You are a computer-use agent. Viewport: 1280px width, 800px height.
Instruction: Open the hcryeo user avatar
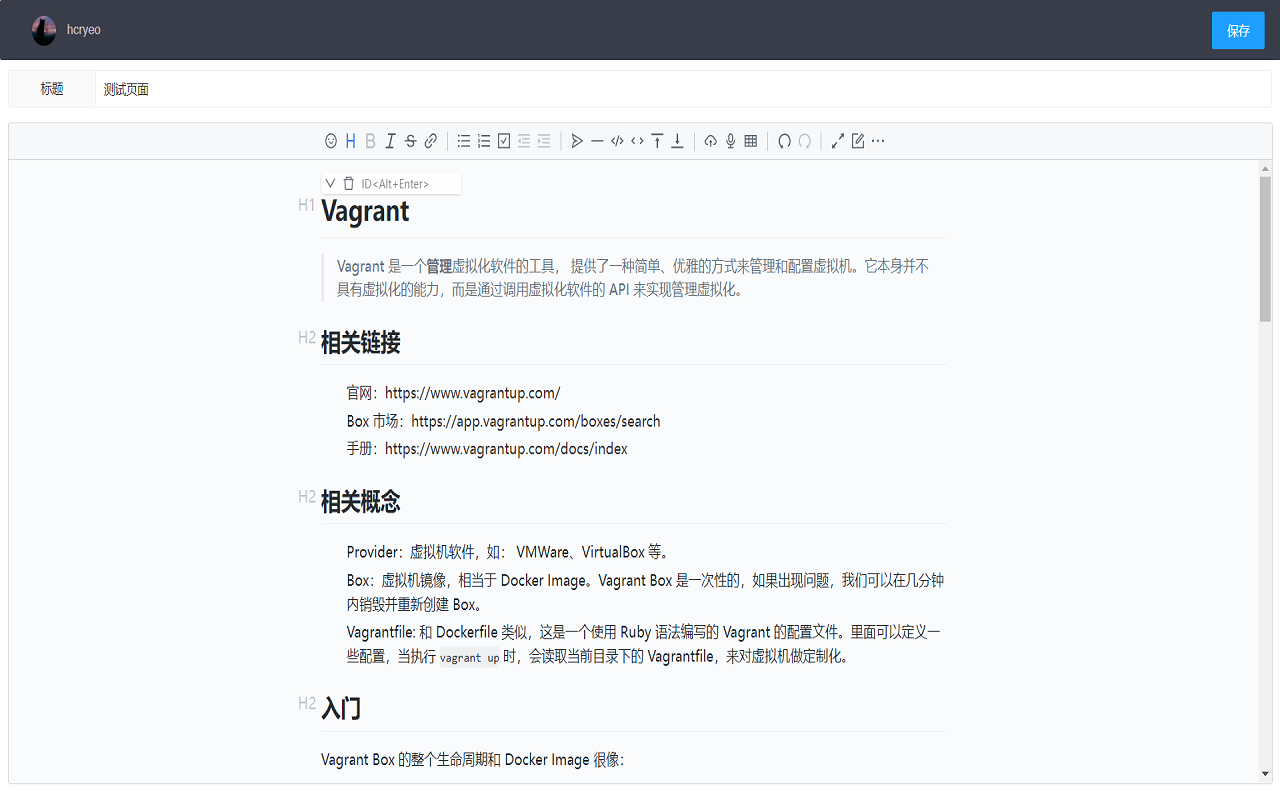44,30
